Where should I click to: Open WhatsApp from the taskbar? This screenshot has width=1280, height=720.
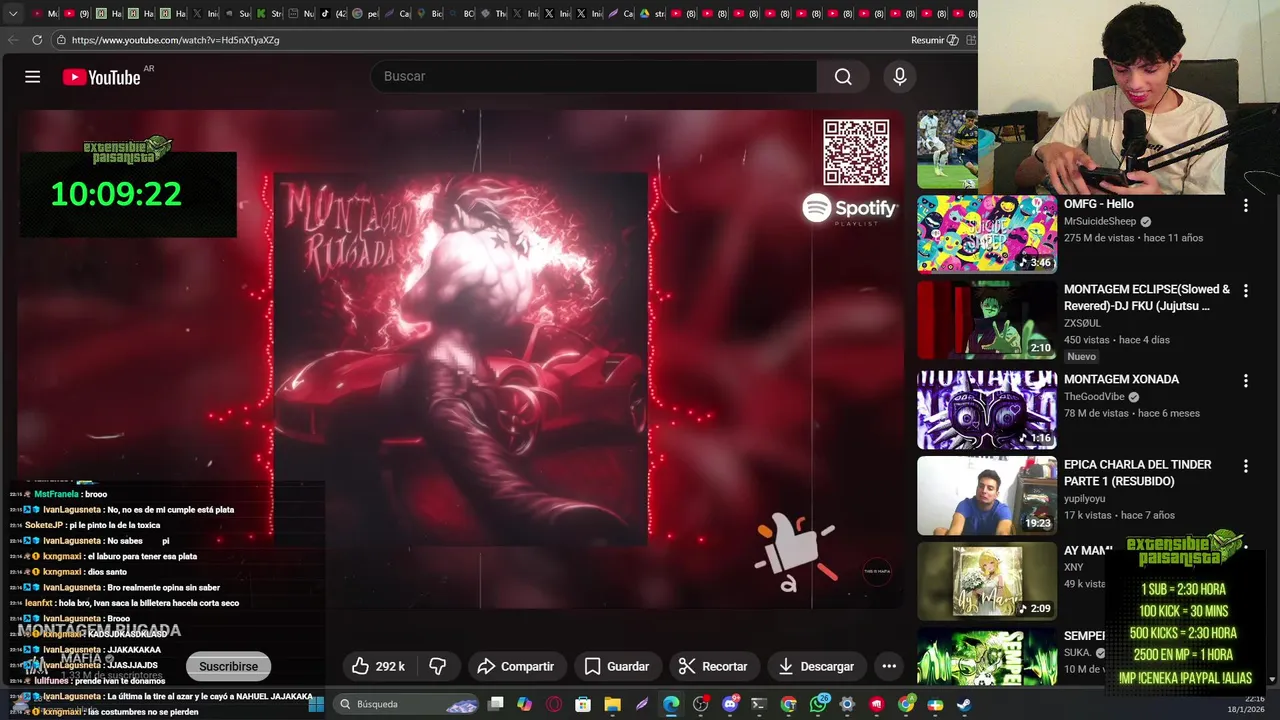[818, 704]
